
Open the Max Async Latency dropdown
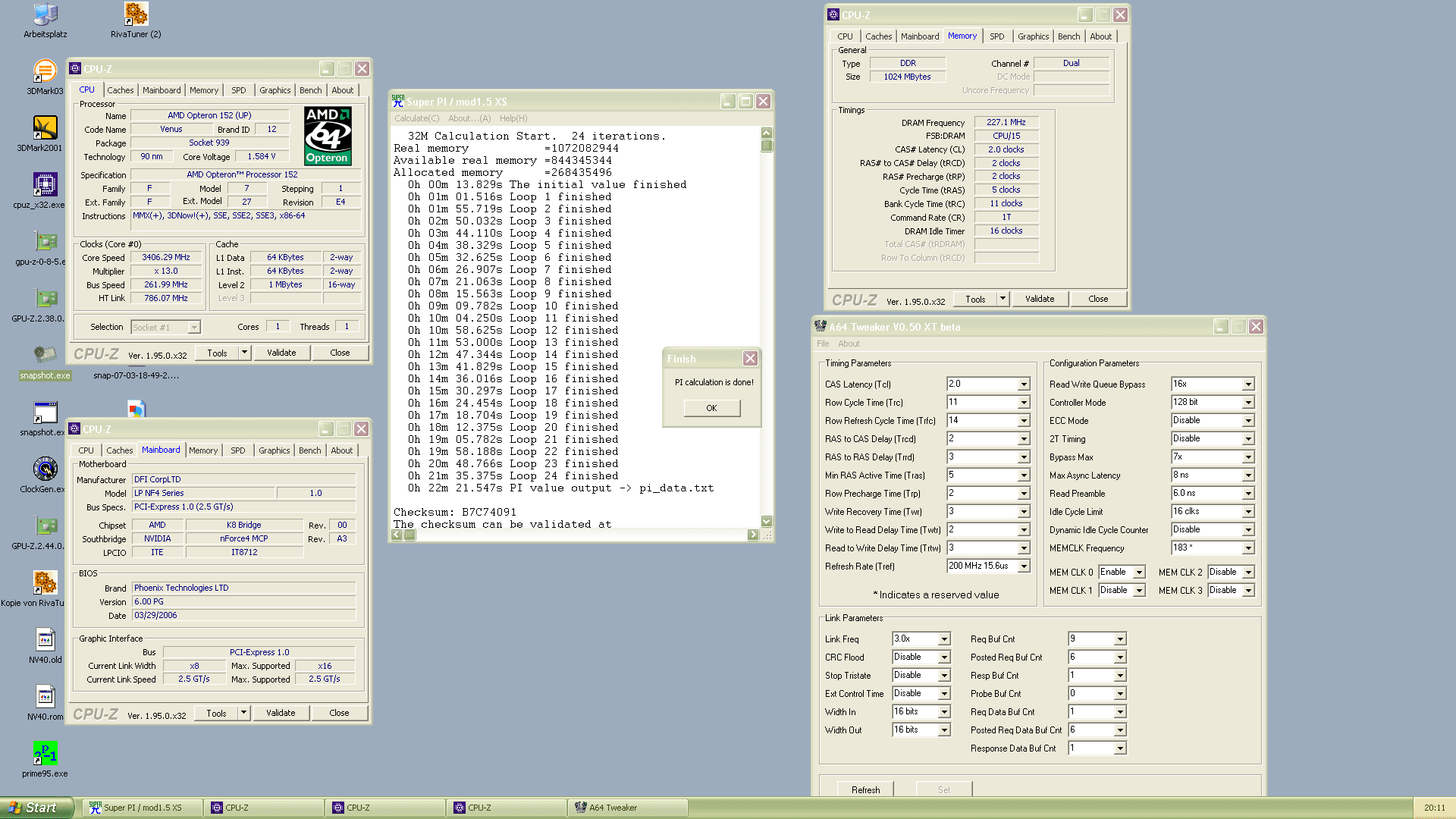[x=1248, y=475]
